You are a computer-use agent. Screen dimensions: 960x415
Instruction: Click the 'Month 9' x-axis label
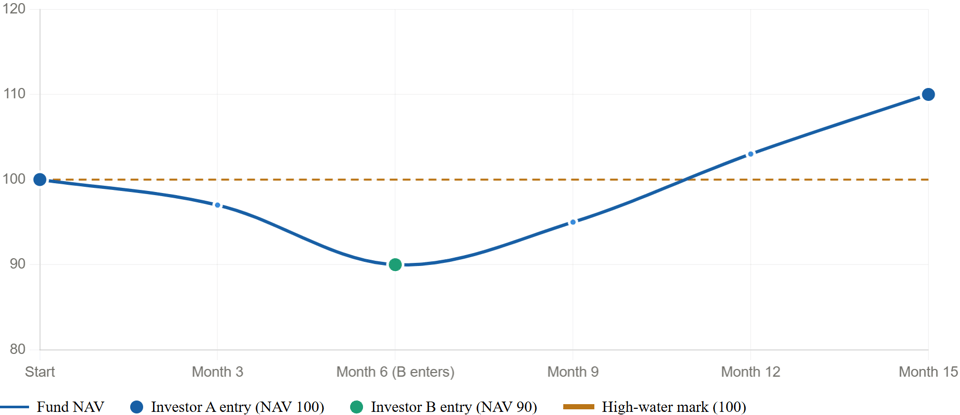coord(573,372)
